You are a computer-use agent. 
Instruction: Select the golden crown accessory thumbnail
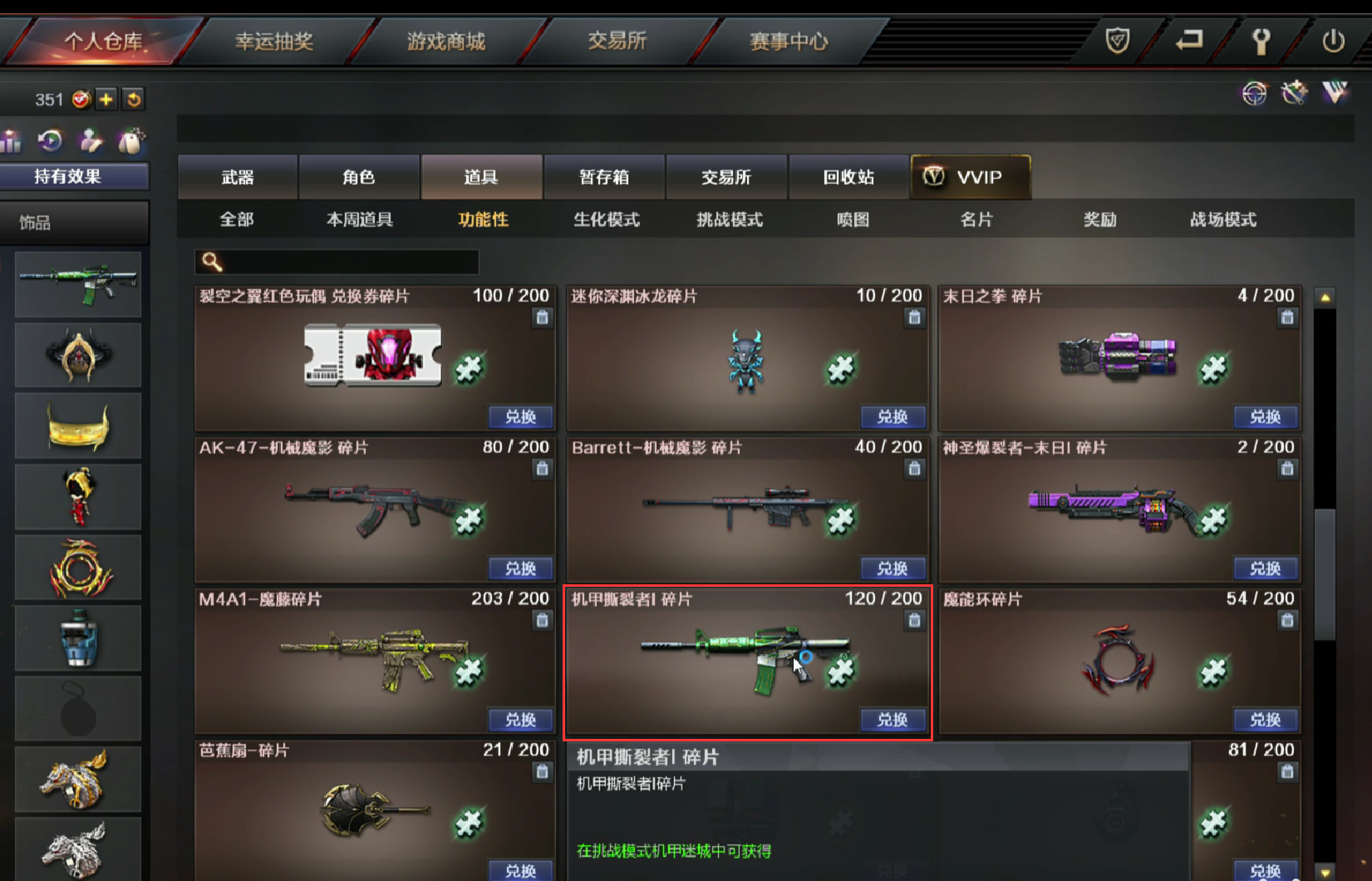tap(78, 426)
